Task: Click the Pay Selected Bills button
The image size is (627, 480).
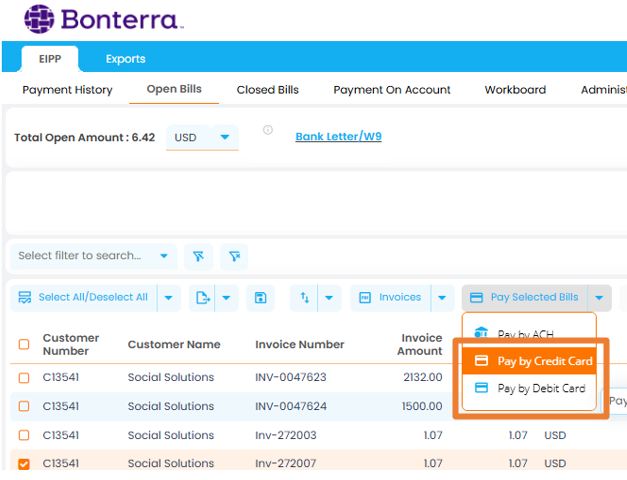Action: [525, 298]
